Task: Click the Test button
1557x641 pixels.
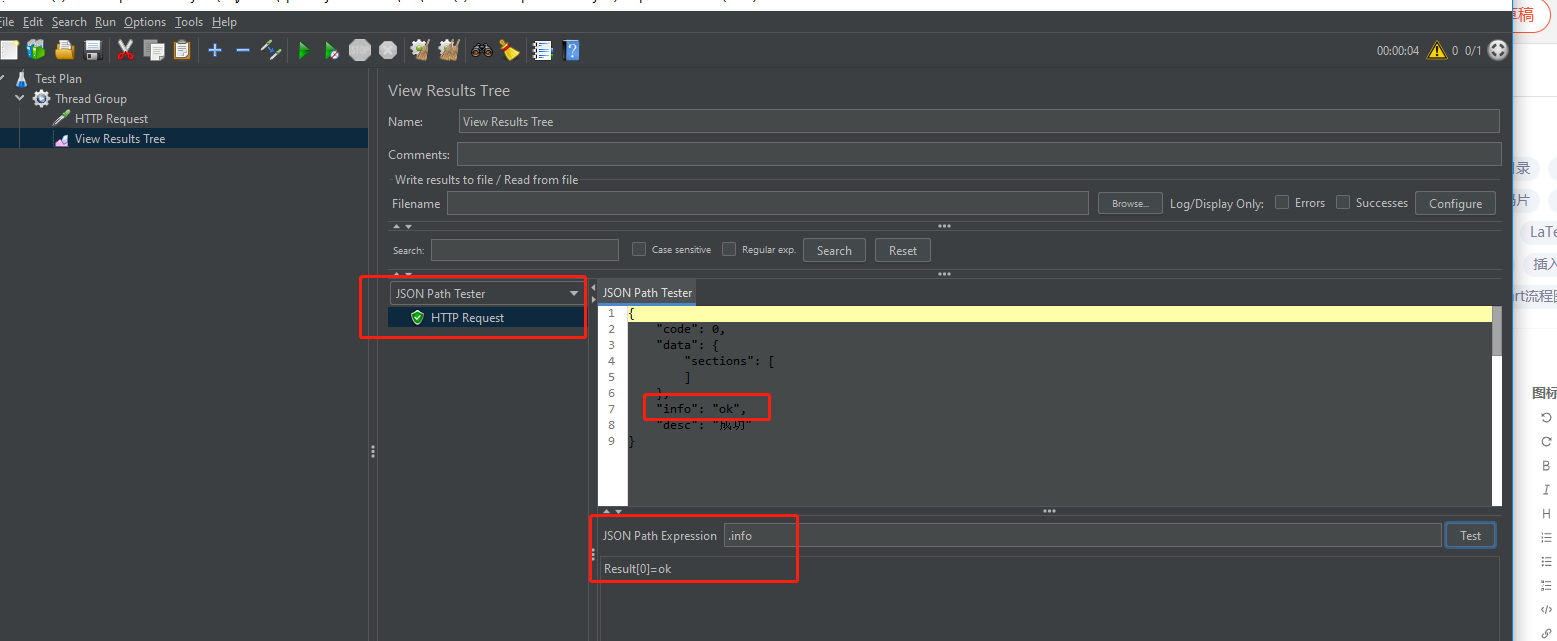Action: click(x=1470, y=535)
